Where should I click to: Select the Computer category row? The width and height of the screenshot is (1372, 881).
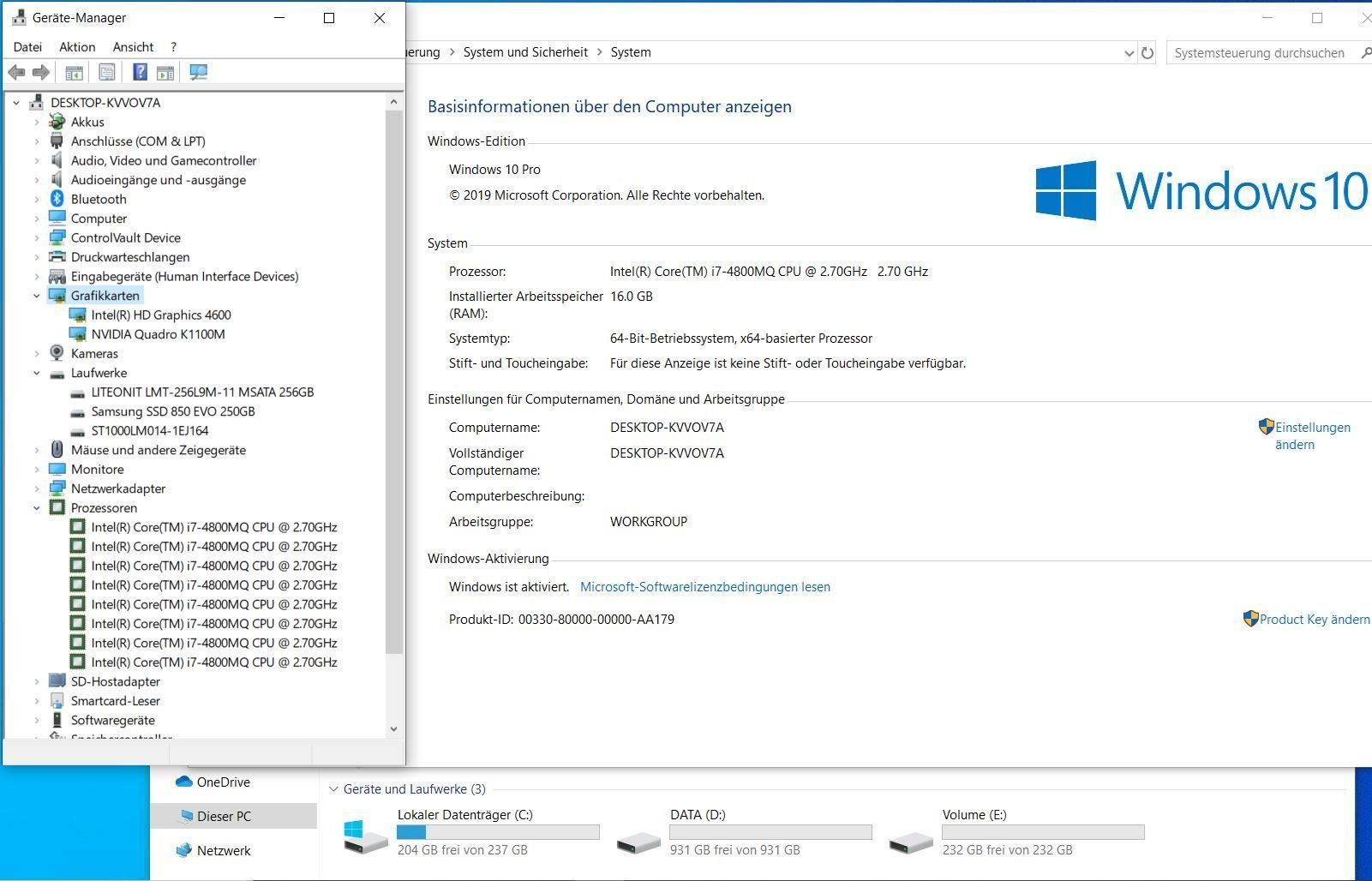tap(99, 219)
